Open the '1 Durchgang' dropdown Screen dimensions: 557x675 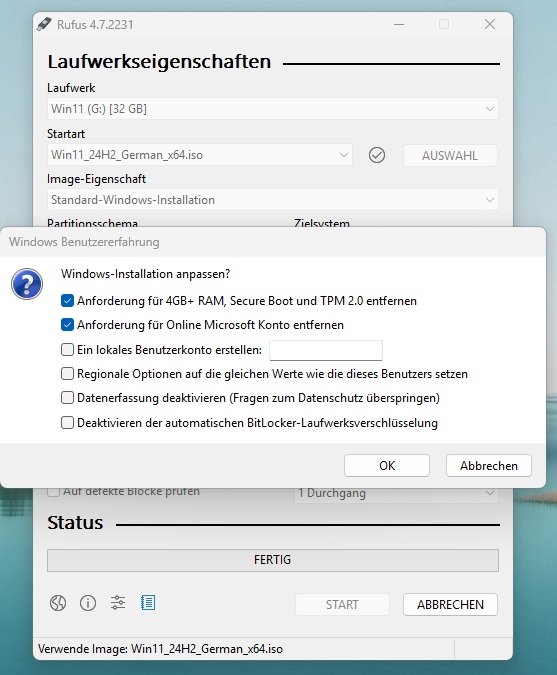[x=396, y=493]
